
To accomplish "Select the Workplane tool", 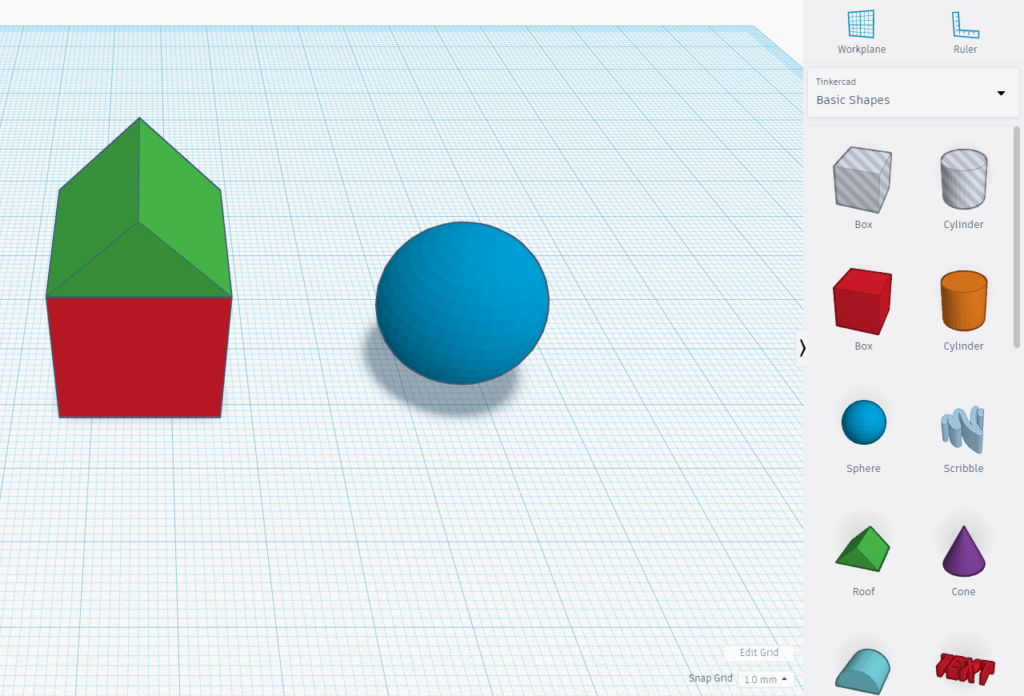I will (861, 31).
